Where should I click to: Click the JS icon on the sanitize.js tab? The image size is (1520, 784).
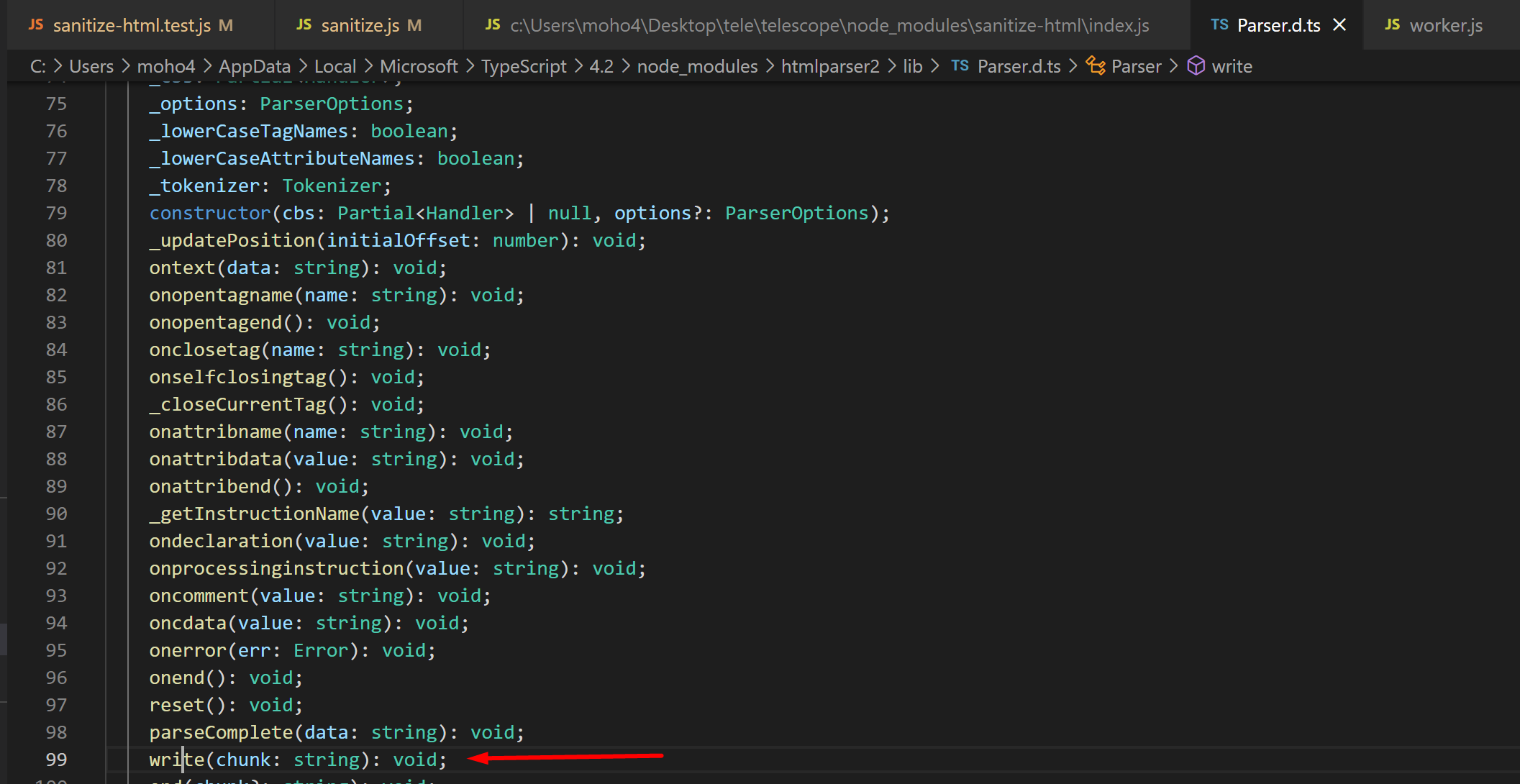304,24
